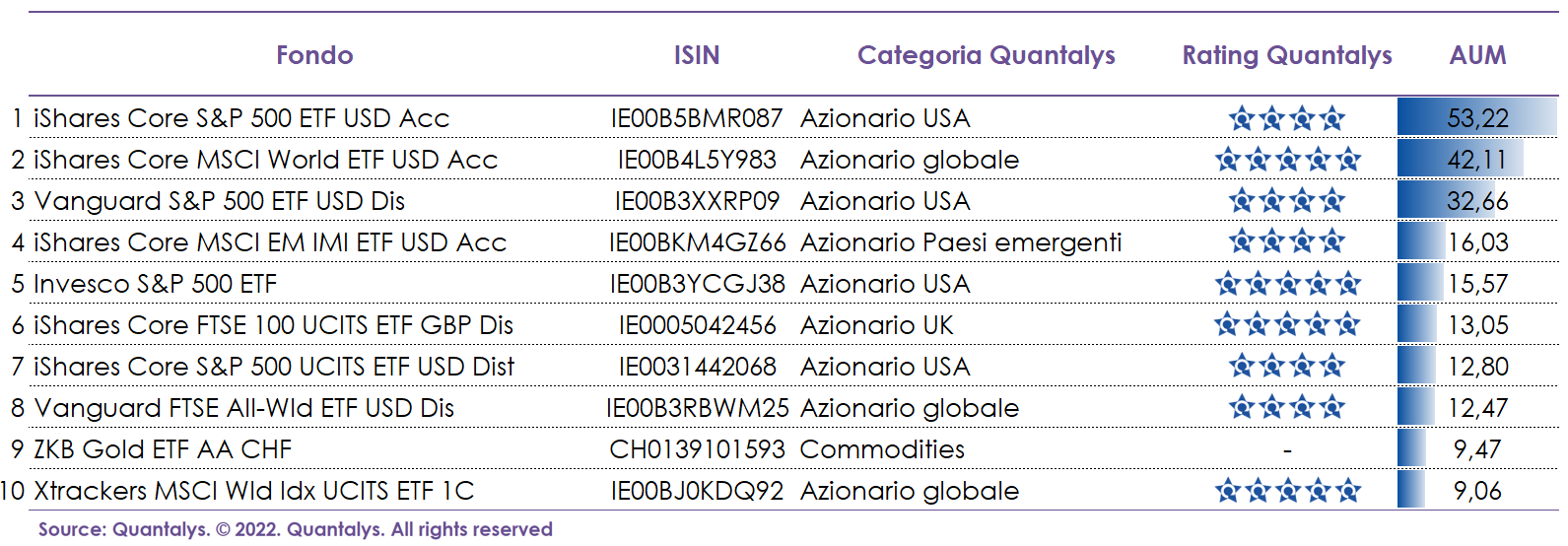Click the Commodities category cell
The image size is (1568, 546).
point(882,449)
